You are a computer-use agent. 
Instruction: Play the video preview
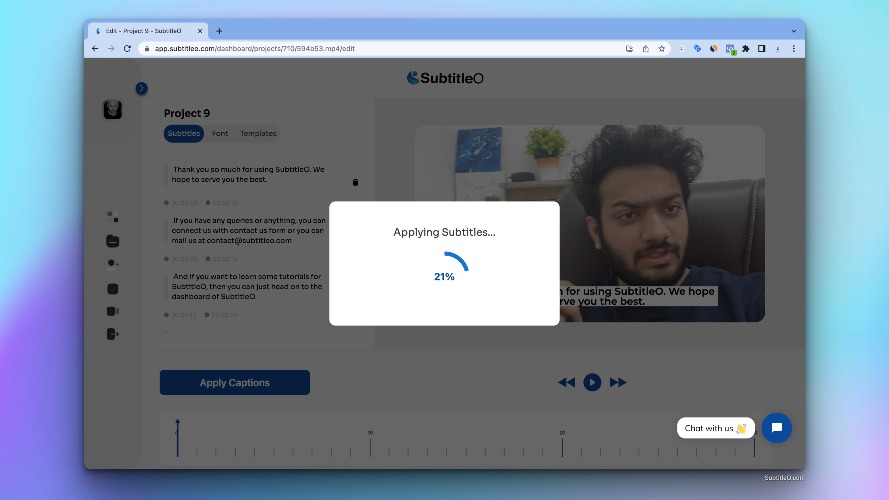(x=592, y=382)
